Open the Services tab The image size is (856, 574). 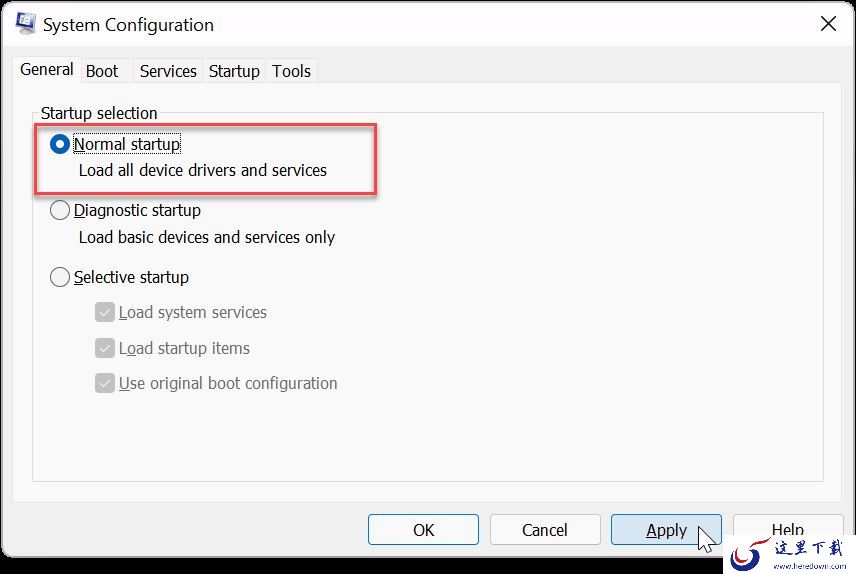point(168,71)
